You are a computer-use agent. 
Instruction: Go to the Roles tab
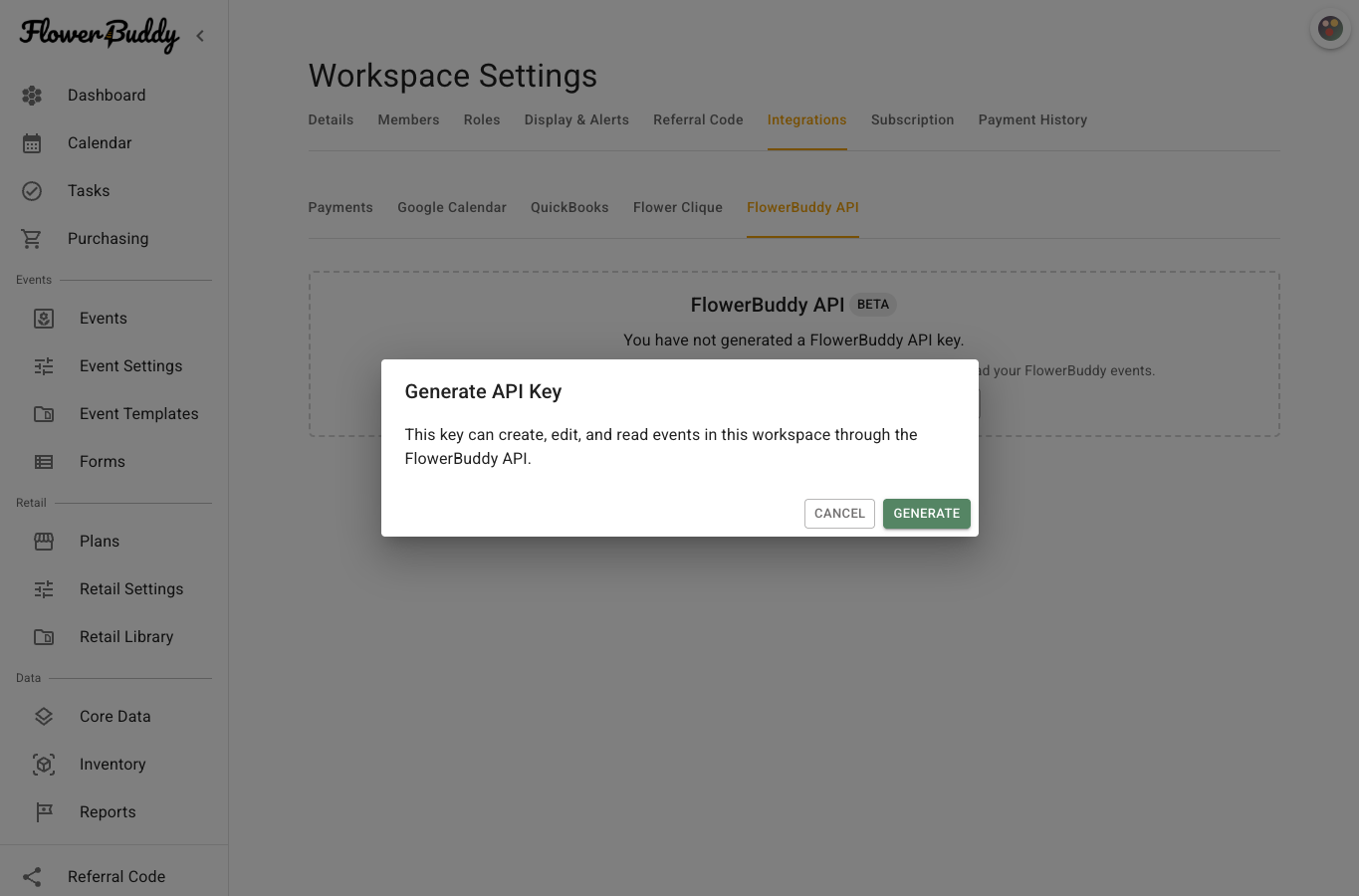[x=482, y=120]
